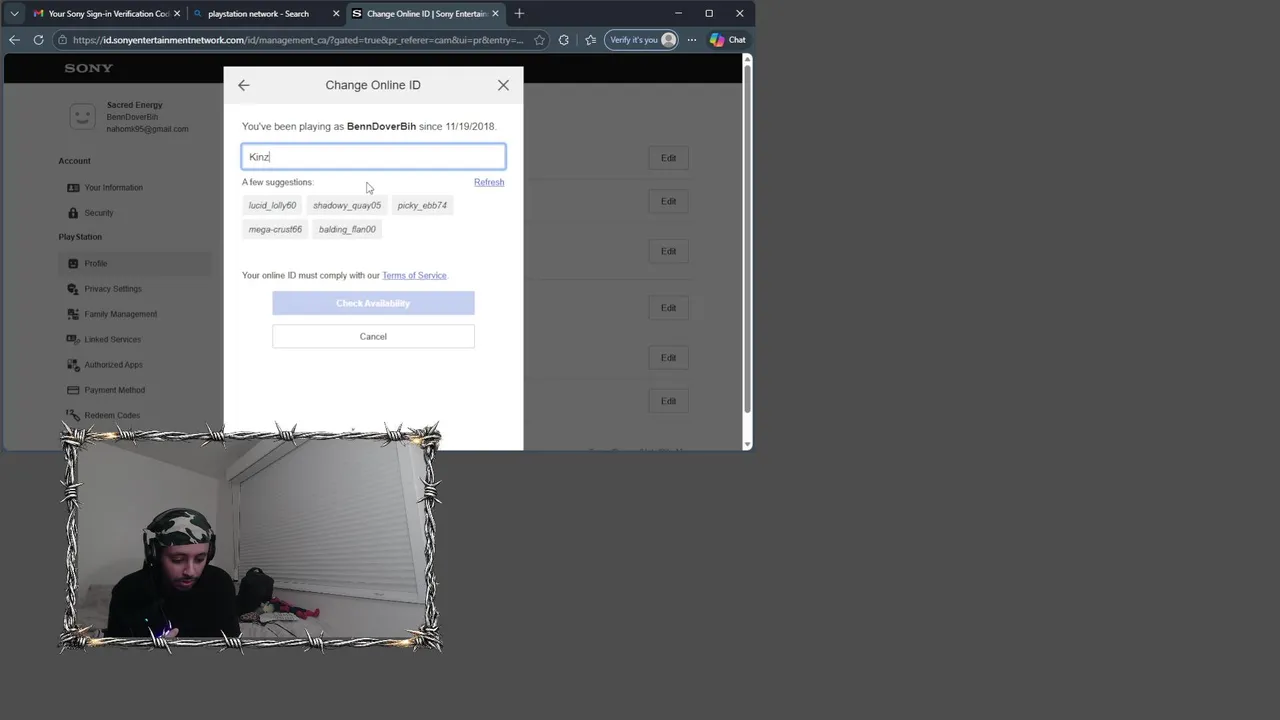Image resolution: width=1280 pixels, height=720 pixels.
Task: Pick suggestion shadowy_quay05
Action: 347,205
